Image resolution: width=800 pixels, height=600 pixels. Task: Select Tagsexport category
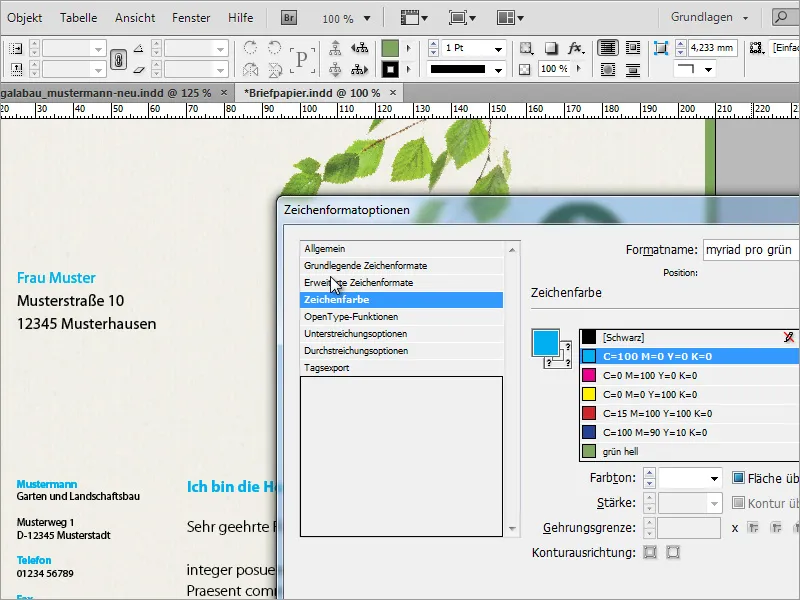pos(402,368)
